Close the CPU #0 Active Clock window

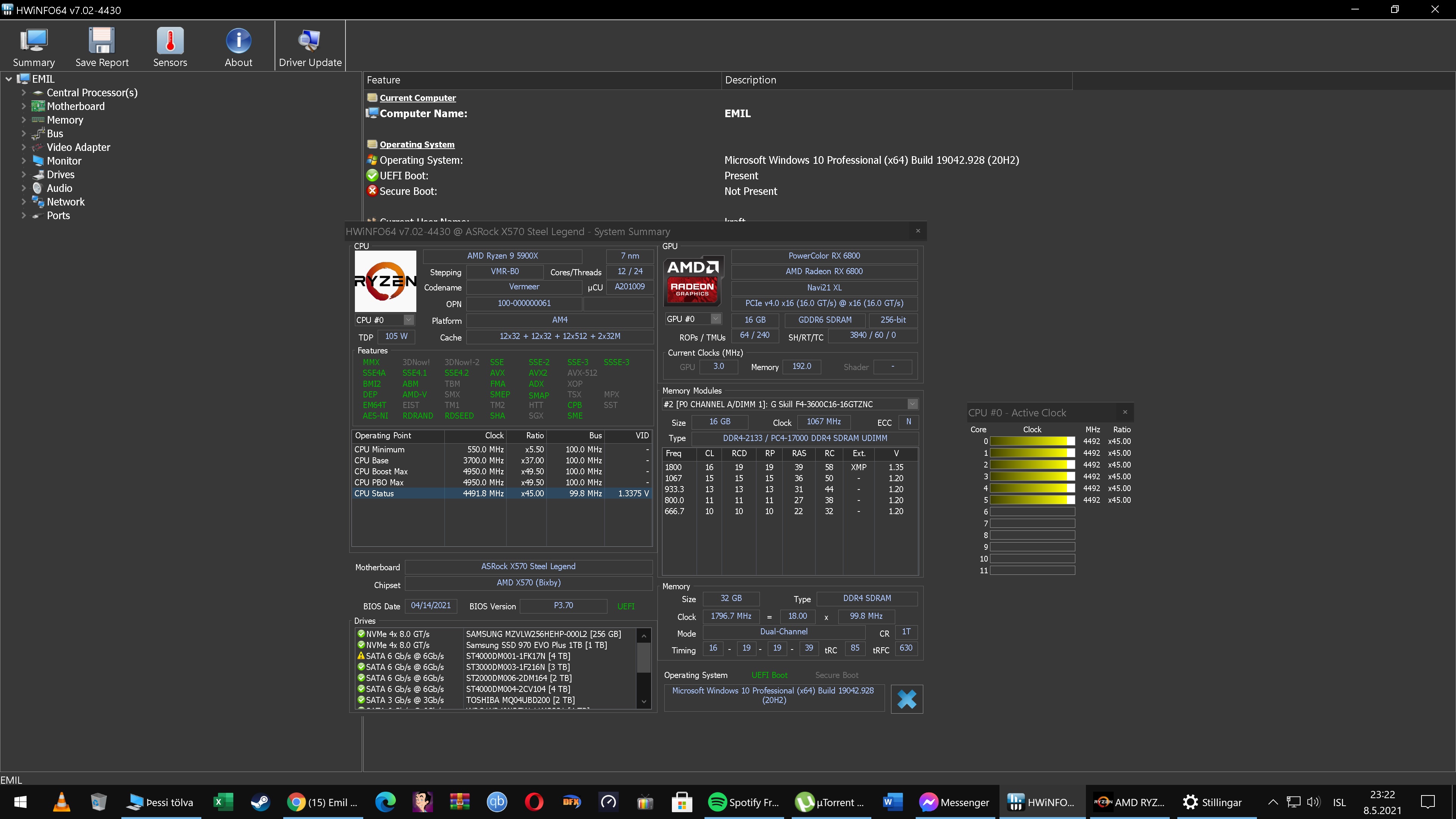(1125, 412)
